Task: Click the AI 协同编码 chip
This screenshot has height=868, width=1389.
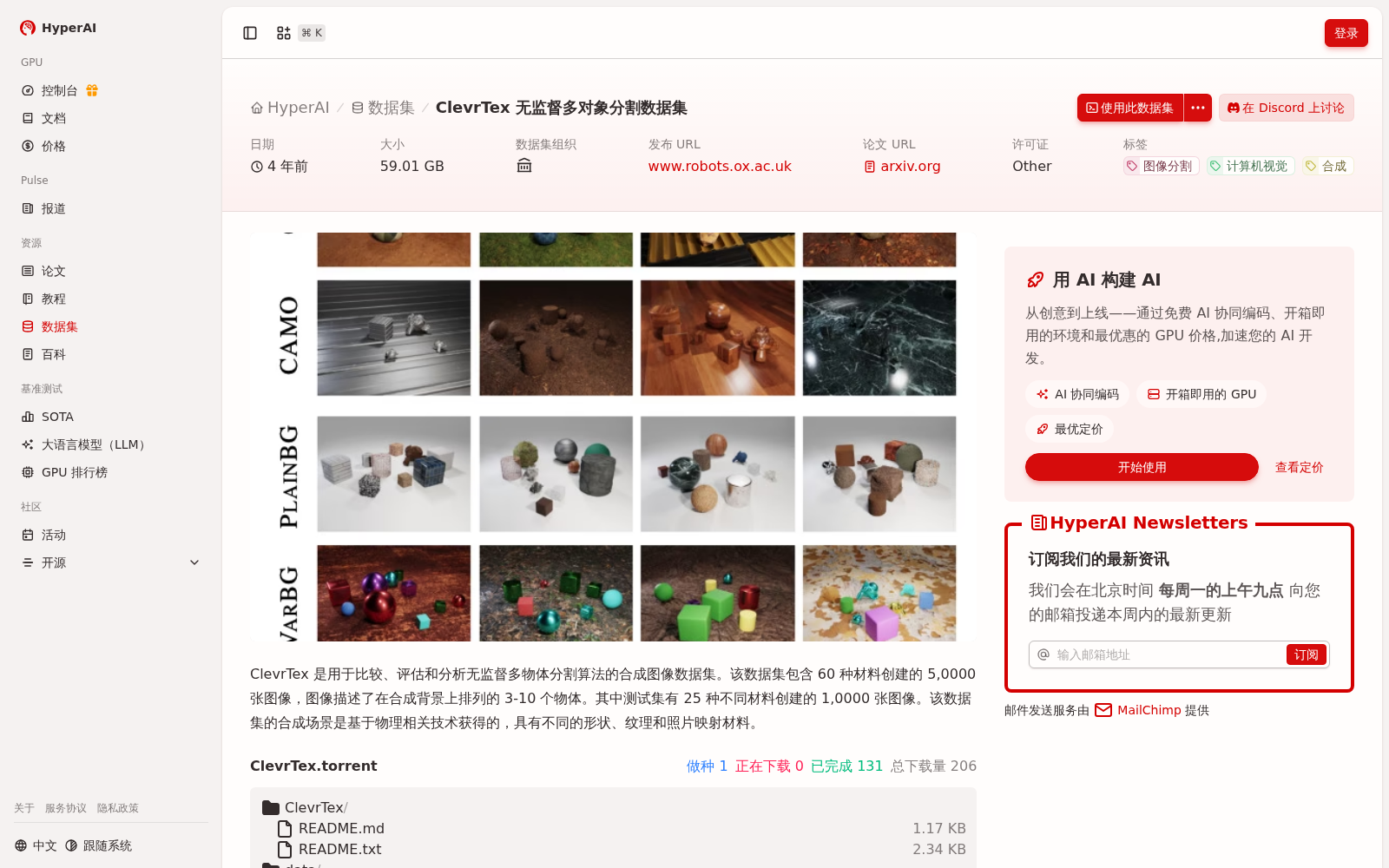Action: pyautogui.click(x=1077, y=394)
